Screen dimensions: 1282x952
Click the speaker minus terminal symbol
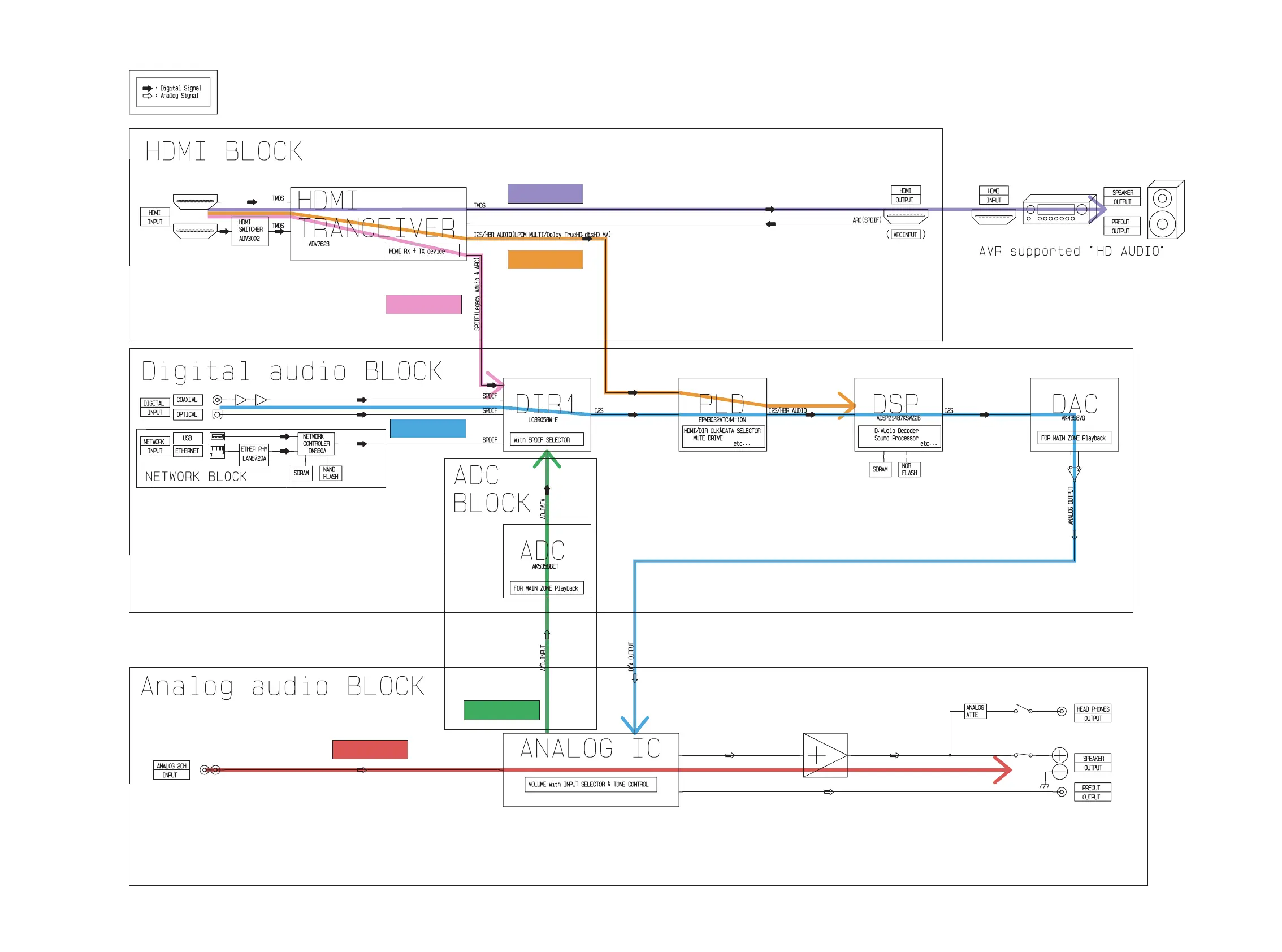pos(1060,772)
